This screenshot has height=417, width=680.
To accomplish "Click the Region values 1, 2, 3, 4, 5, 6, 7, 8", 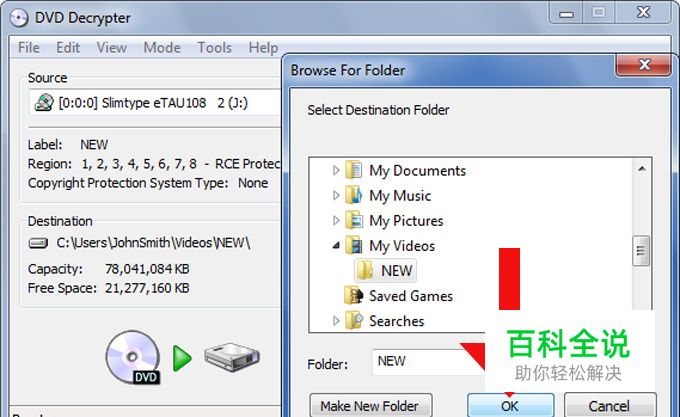I will coord(139,164).
